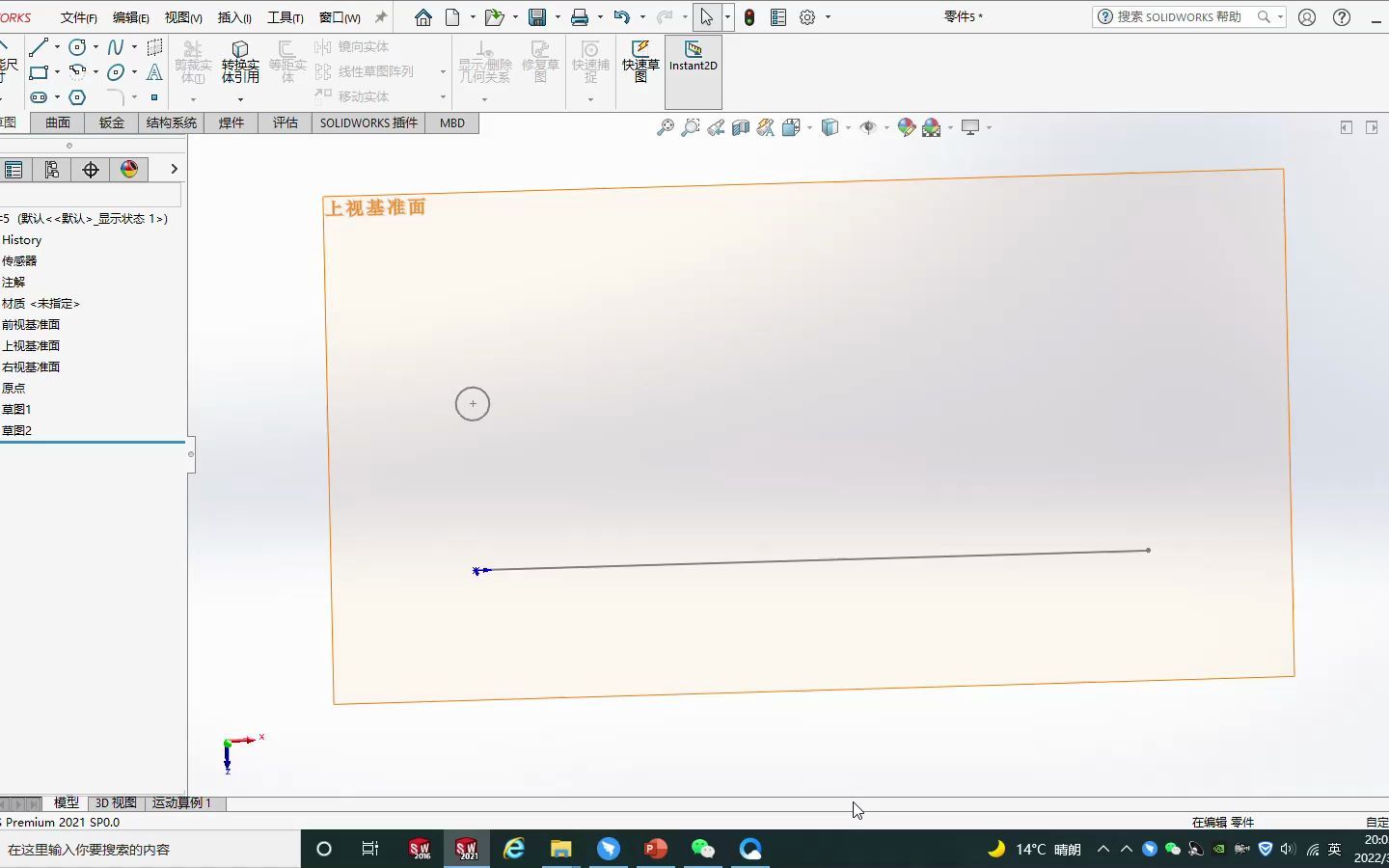The height and width of the screenshot is (868, 1389).
Task: Open the DisplayManager color wheel tab
Action: point(128,169)
